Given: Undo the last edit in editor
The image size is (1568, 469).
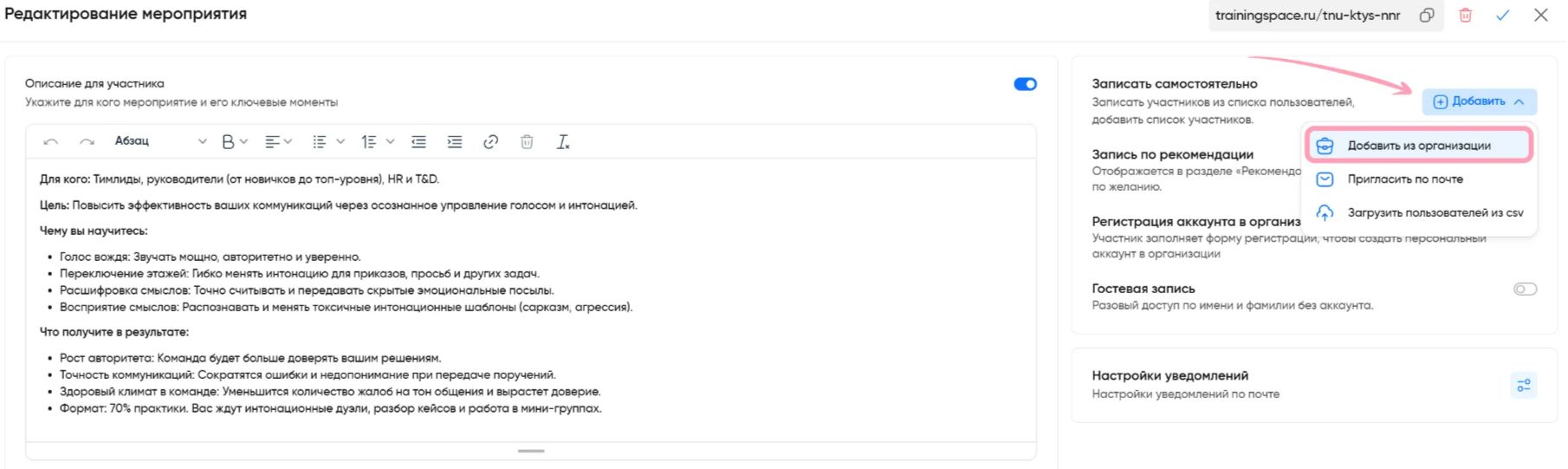Looking at the screenshot, I should (x=51, y=141).
